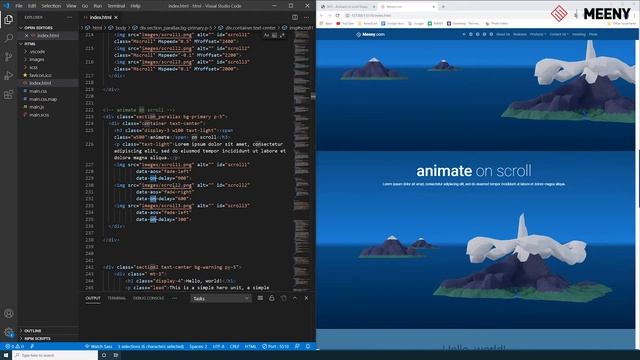Screen dimensions: 640x360
Task: Open the Edit menu
Action: [x=32, y=6]
